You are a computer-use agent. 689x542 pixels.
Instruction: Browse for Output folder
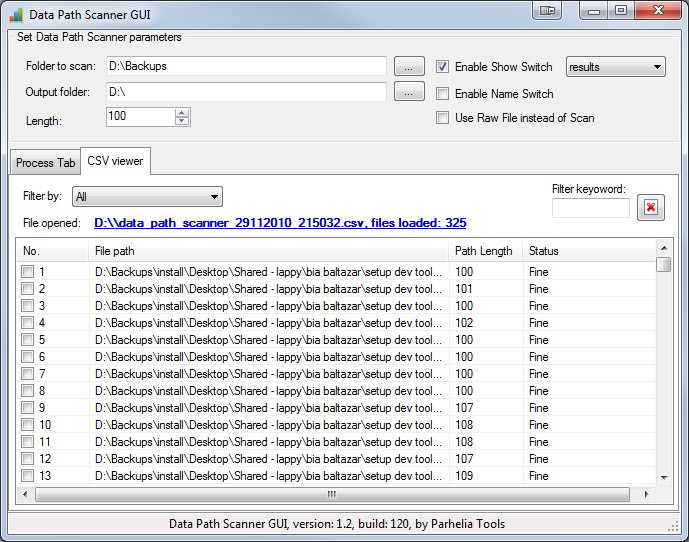pos(408,92)
